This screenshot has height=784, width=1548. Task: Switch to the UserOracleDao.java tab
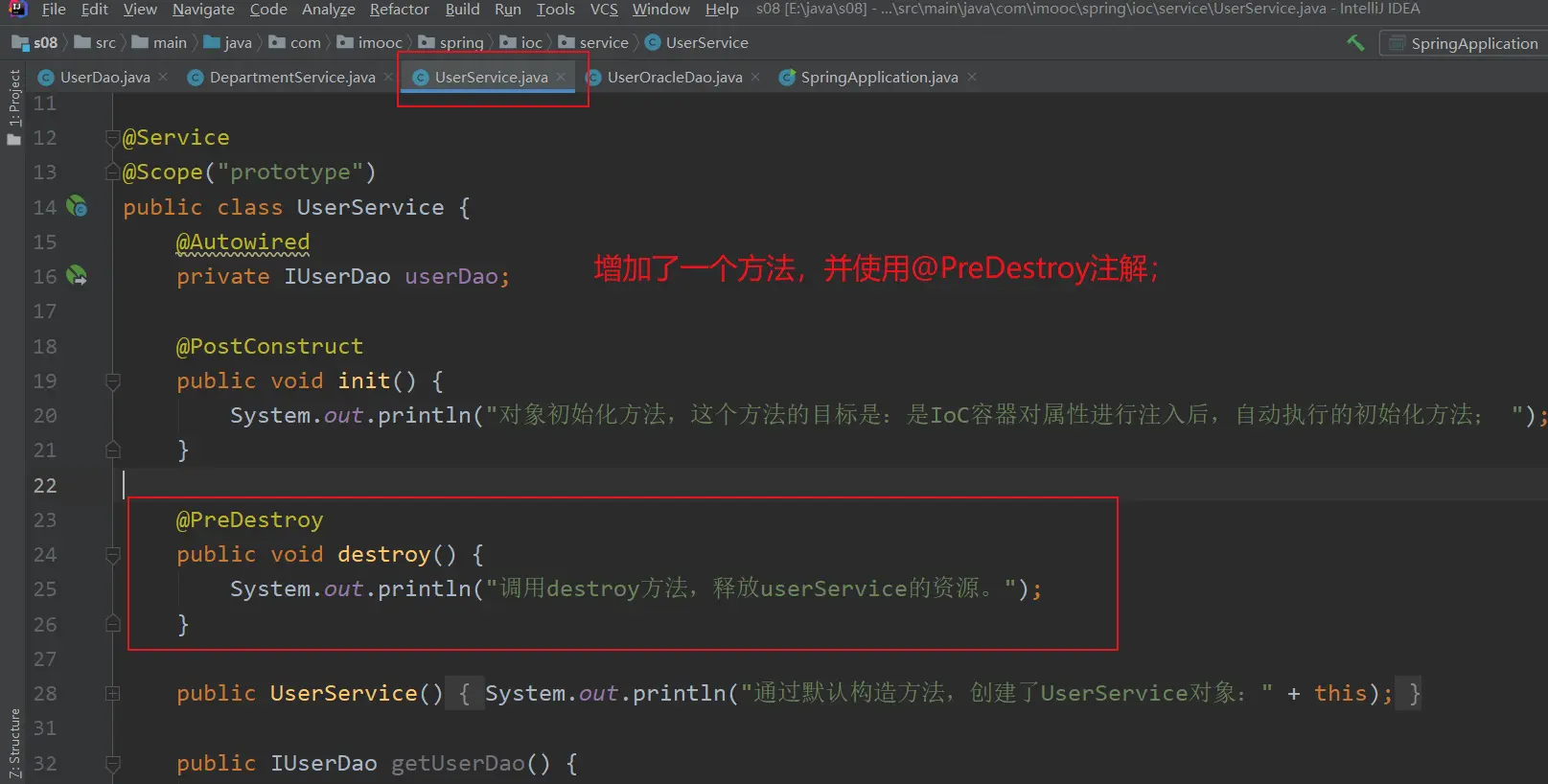pos(674,78)
